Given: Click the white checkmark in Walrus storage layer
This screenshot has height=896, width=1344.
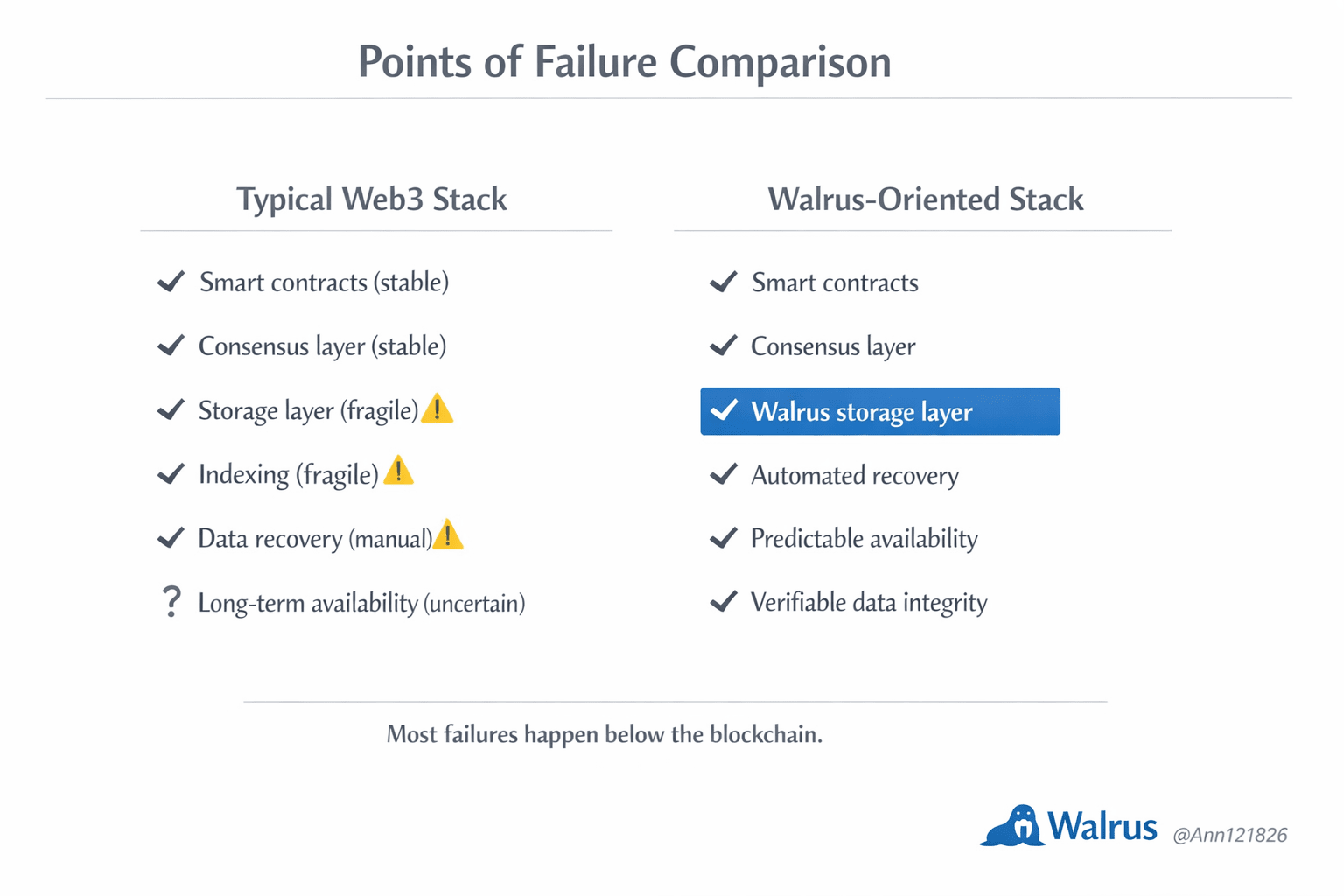Looking at the screenshot, I should coord(724,410).
